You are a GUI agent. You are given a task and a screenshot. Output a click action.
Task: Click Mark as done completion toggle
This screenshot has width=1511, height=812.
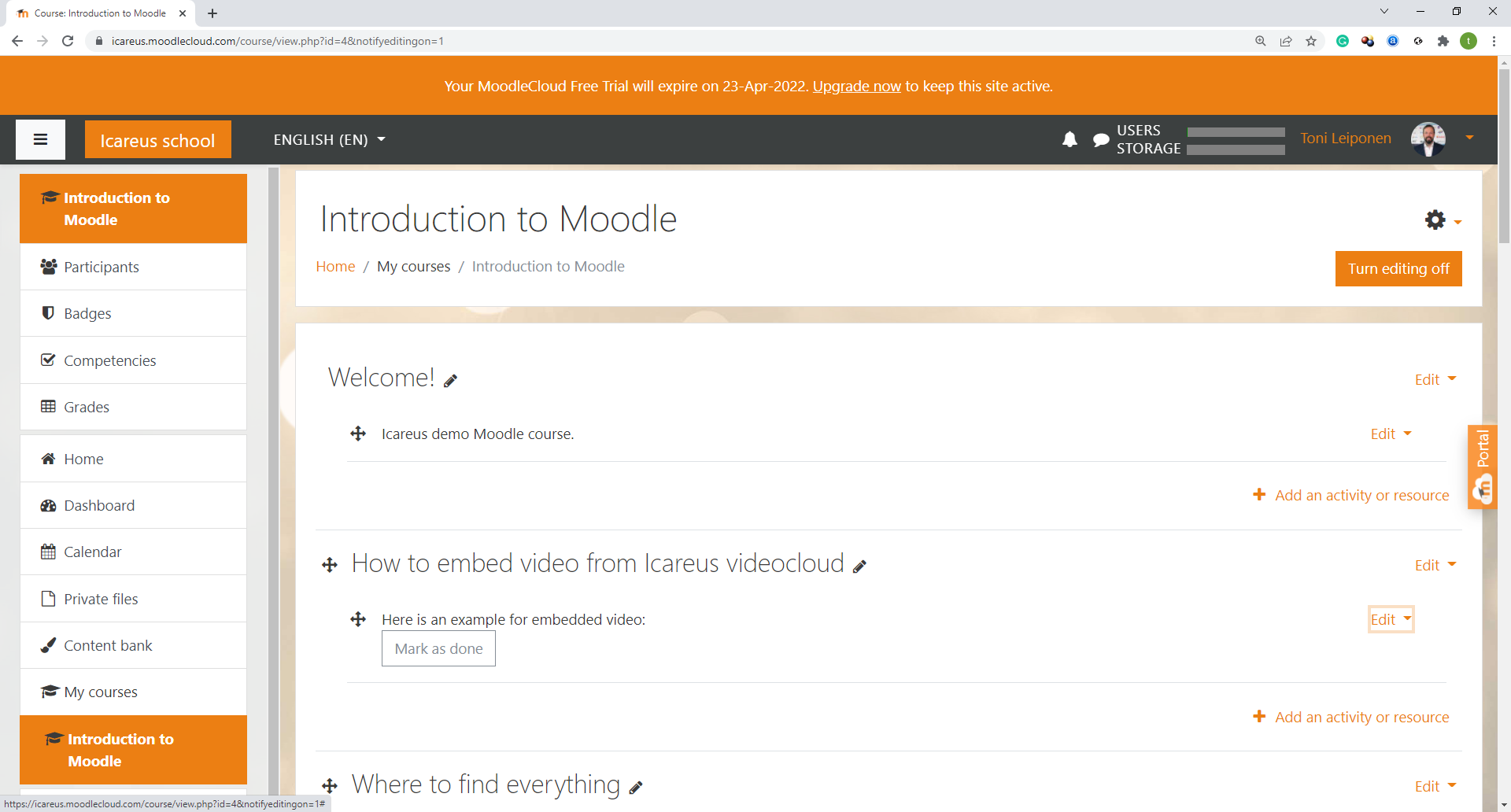tap(438, 649)
